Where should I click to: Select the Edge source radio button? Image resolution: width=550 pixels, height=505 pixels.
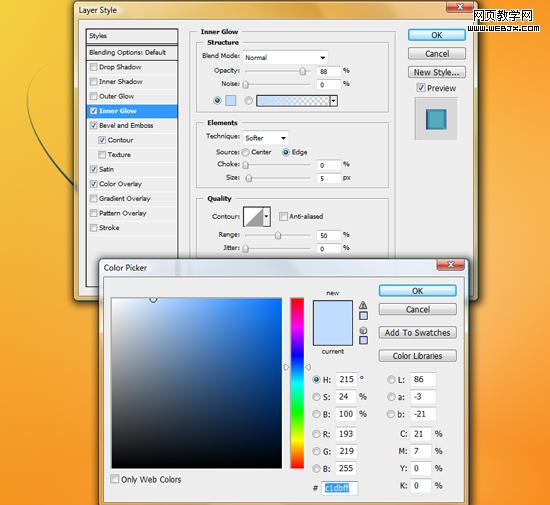[x=286, y=152]
